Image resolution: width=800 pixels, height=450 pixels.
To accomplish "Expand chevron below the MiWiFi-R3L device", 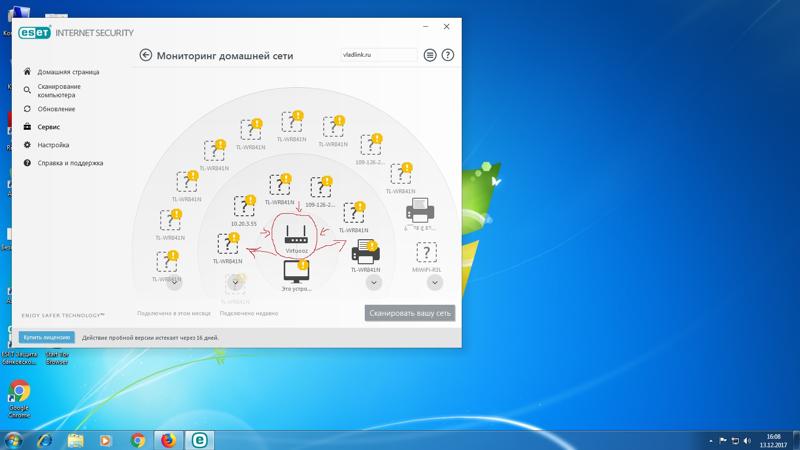I will (435, 282).
